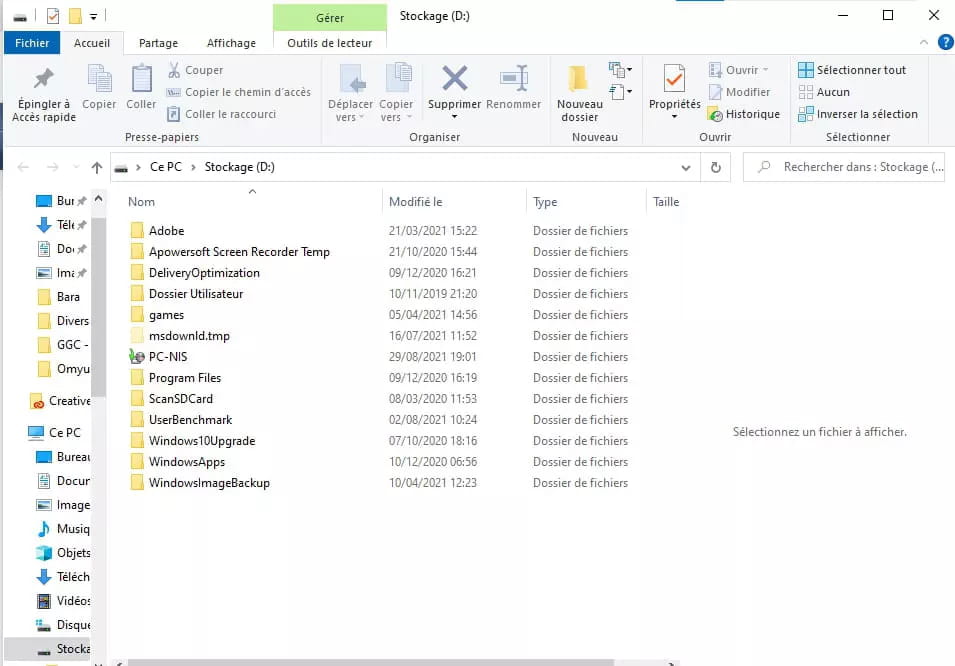The height and width of the screenshot is (666, 955).
Task: Sort by the Taille column header
Action: tap(666, 202)
